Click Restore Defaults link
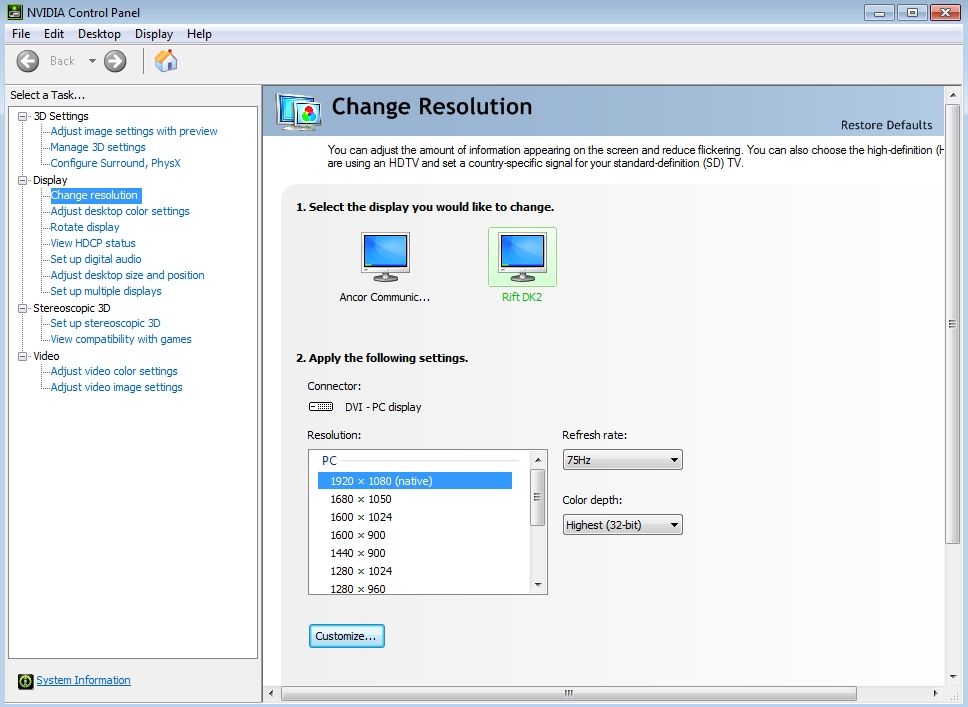The height and width of the screenshot is (707, 968). (x=886, y=125)
